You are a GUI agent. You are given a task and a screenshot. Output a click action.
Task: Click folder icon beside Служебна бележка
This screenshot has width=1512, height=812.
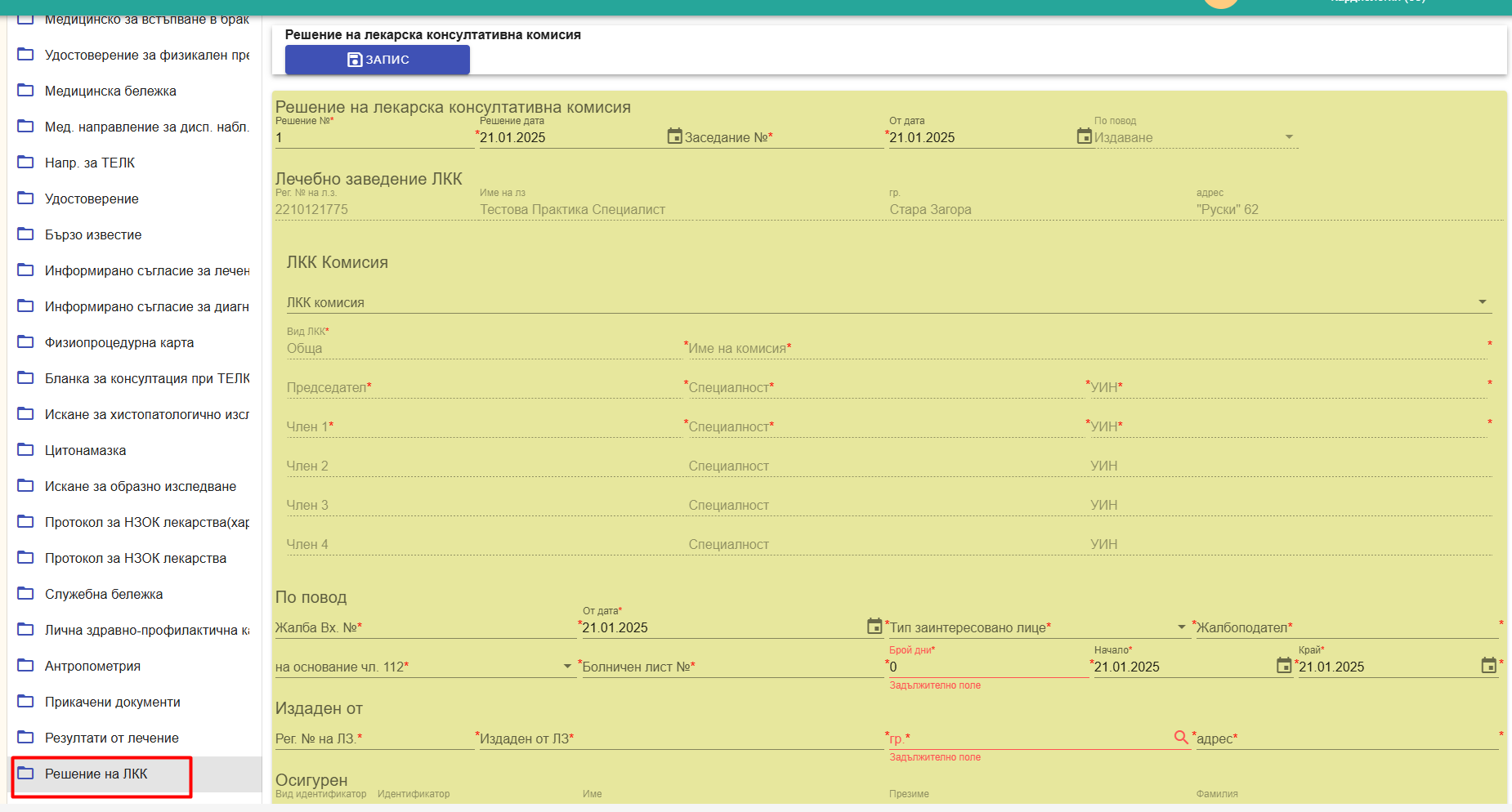[x=25, y=593]
